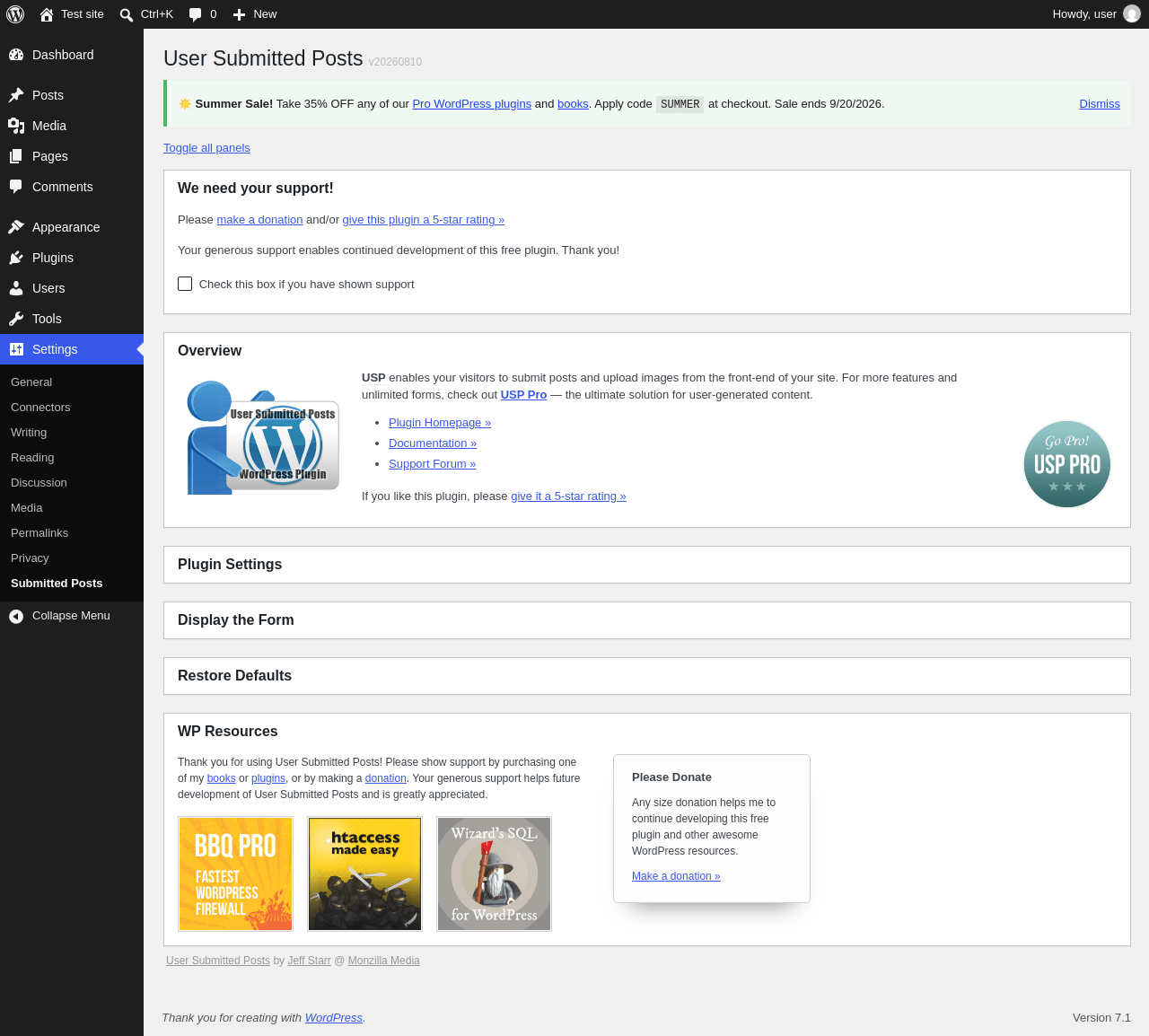Open General settings submenu item
The image size is (1149, 1036).
[31, 382]
